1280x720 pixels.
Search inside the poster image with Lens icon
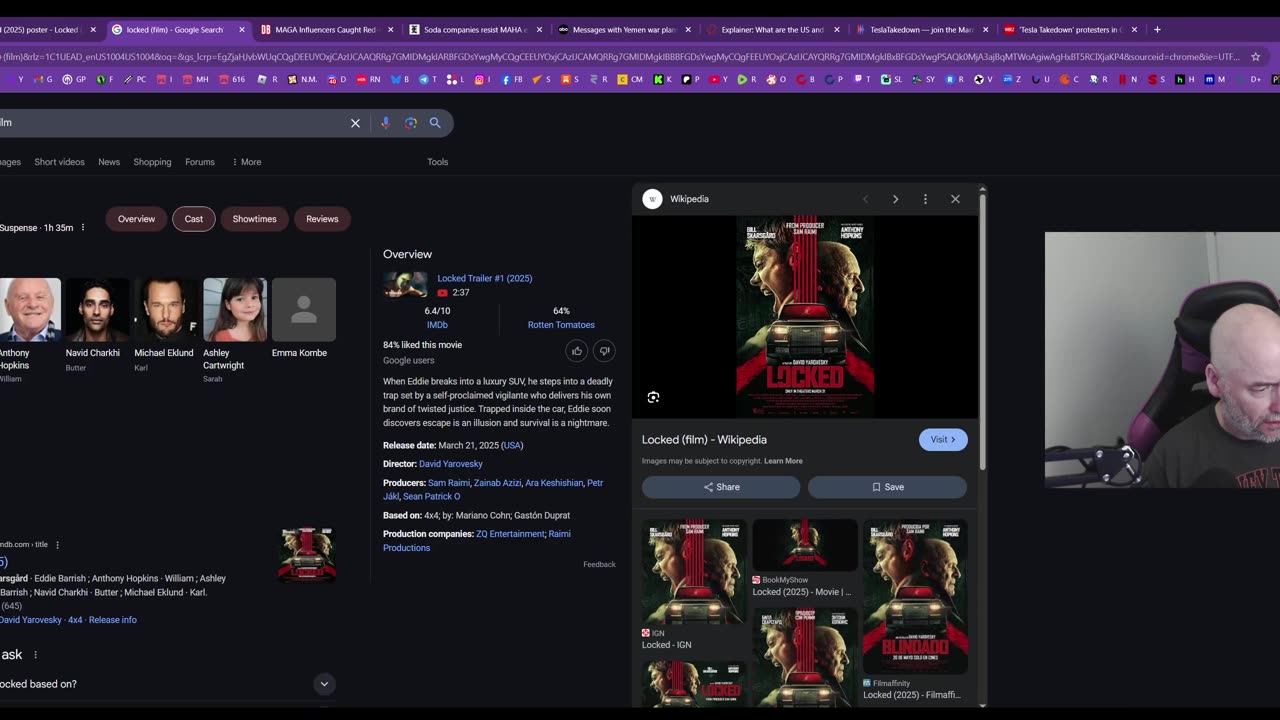tap(653, 397)
